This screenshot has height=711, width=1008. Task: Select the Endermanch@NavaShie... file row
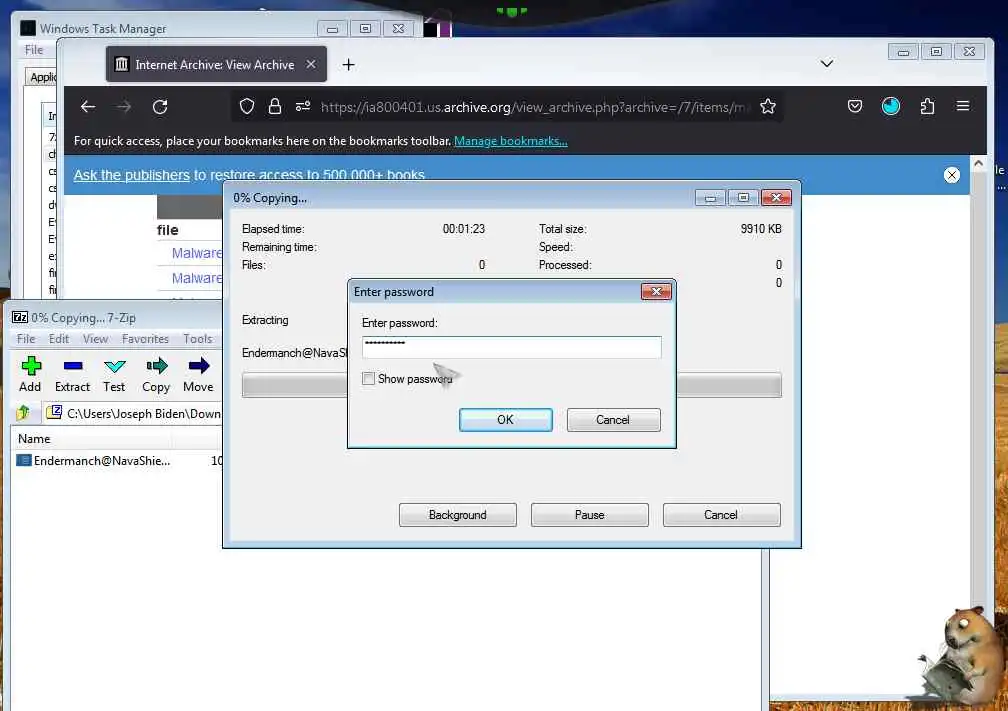pos(119,460)
